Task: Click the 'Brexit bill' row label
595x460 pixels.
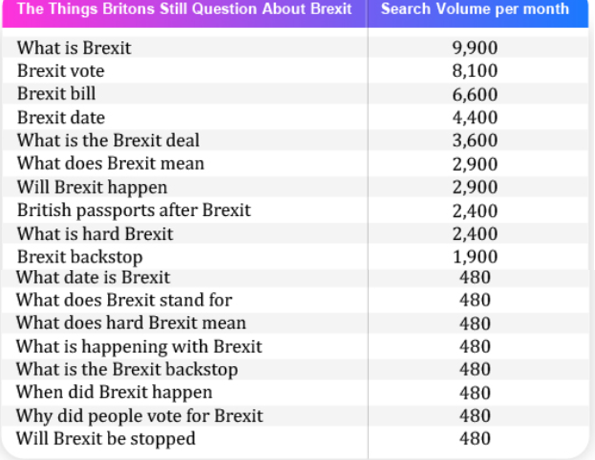Action: click(56, 94)
